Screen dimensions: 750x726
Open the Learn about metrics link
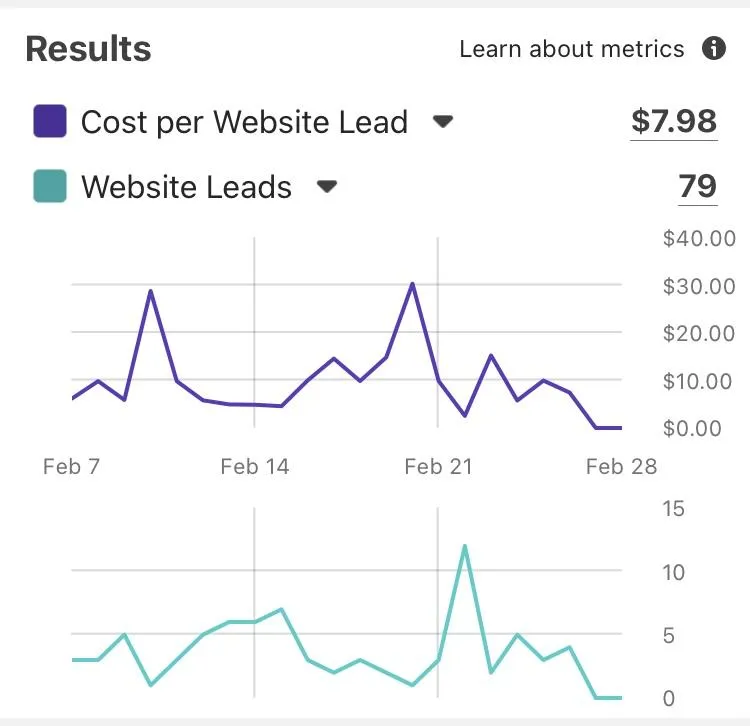tap(572, 49)
